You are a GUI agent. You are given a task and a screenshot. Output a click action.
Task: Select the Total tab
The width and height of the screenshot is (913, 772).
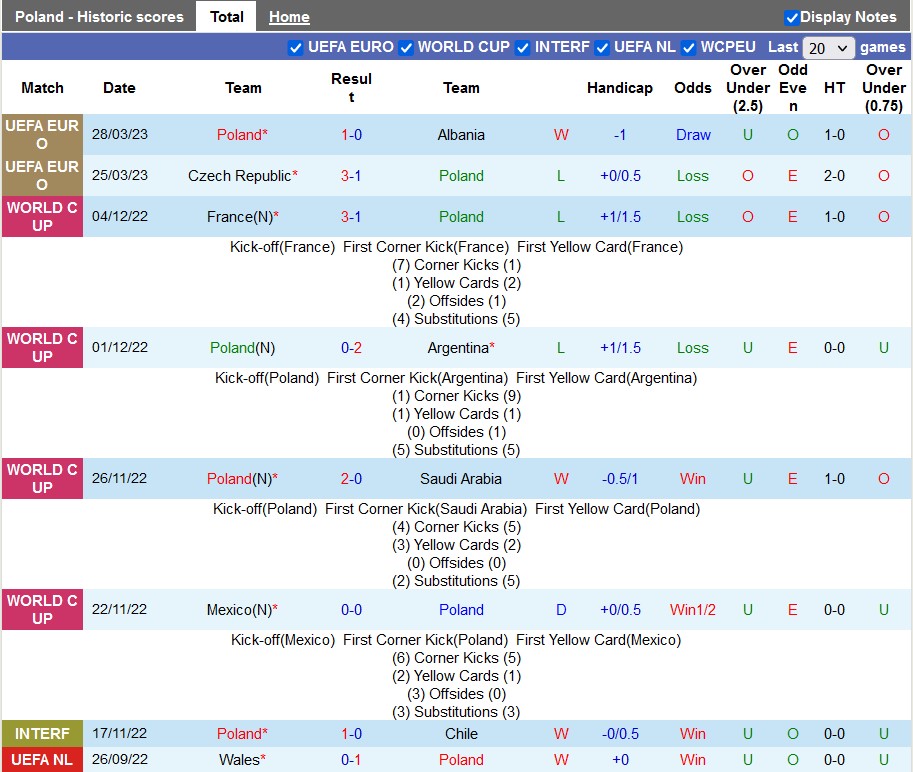coord(226,17)
